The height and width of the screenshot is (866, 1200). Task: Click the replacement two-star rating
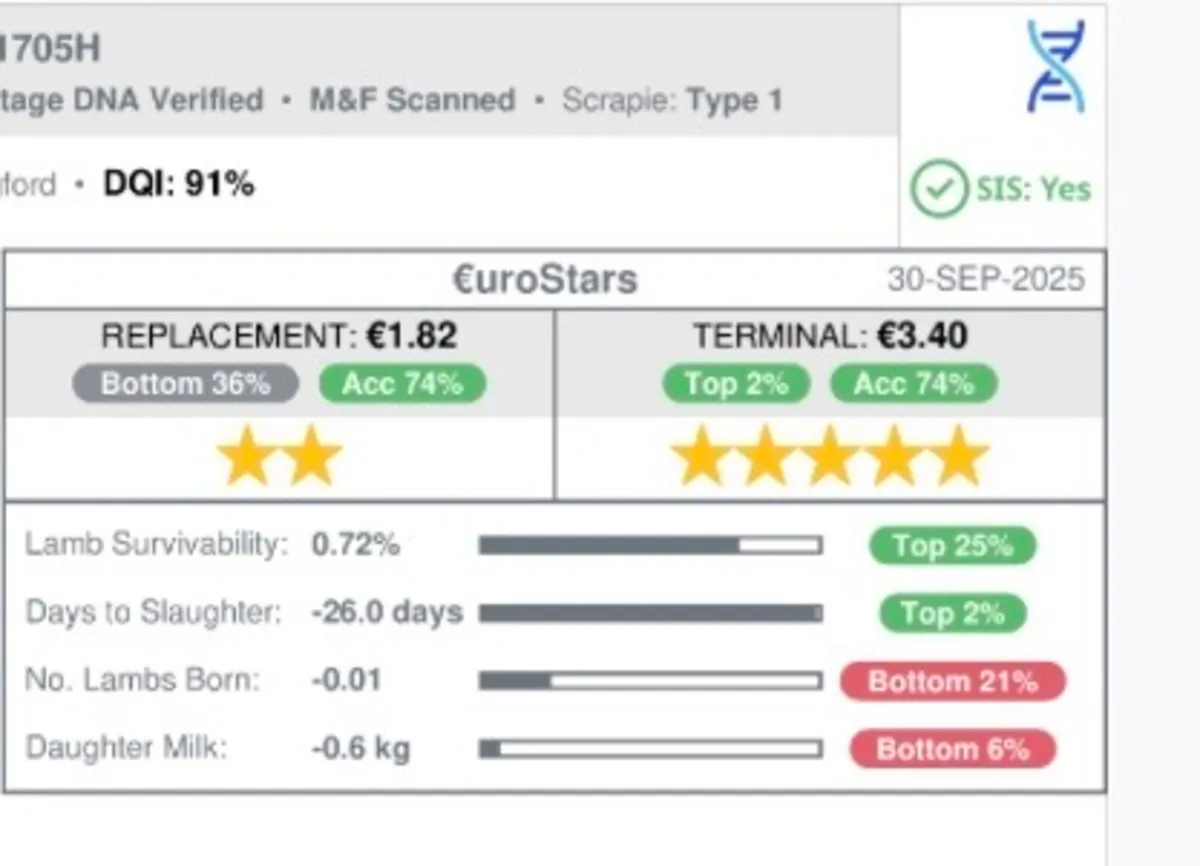click(x=279, y=457)
